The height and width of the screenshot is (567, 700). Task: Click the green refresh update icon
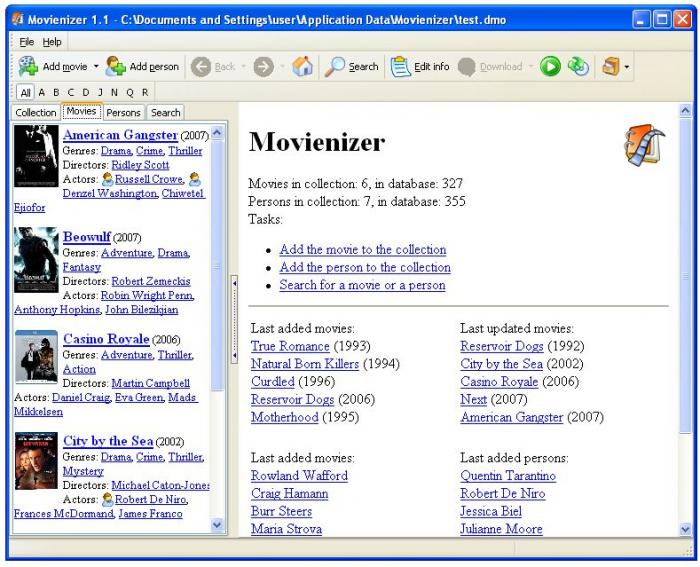578,67
